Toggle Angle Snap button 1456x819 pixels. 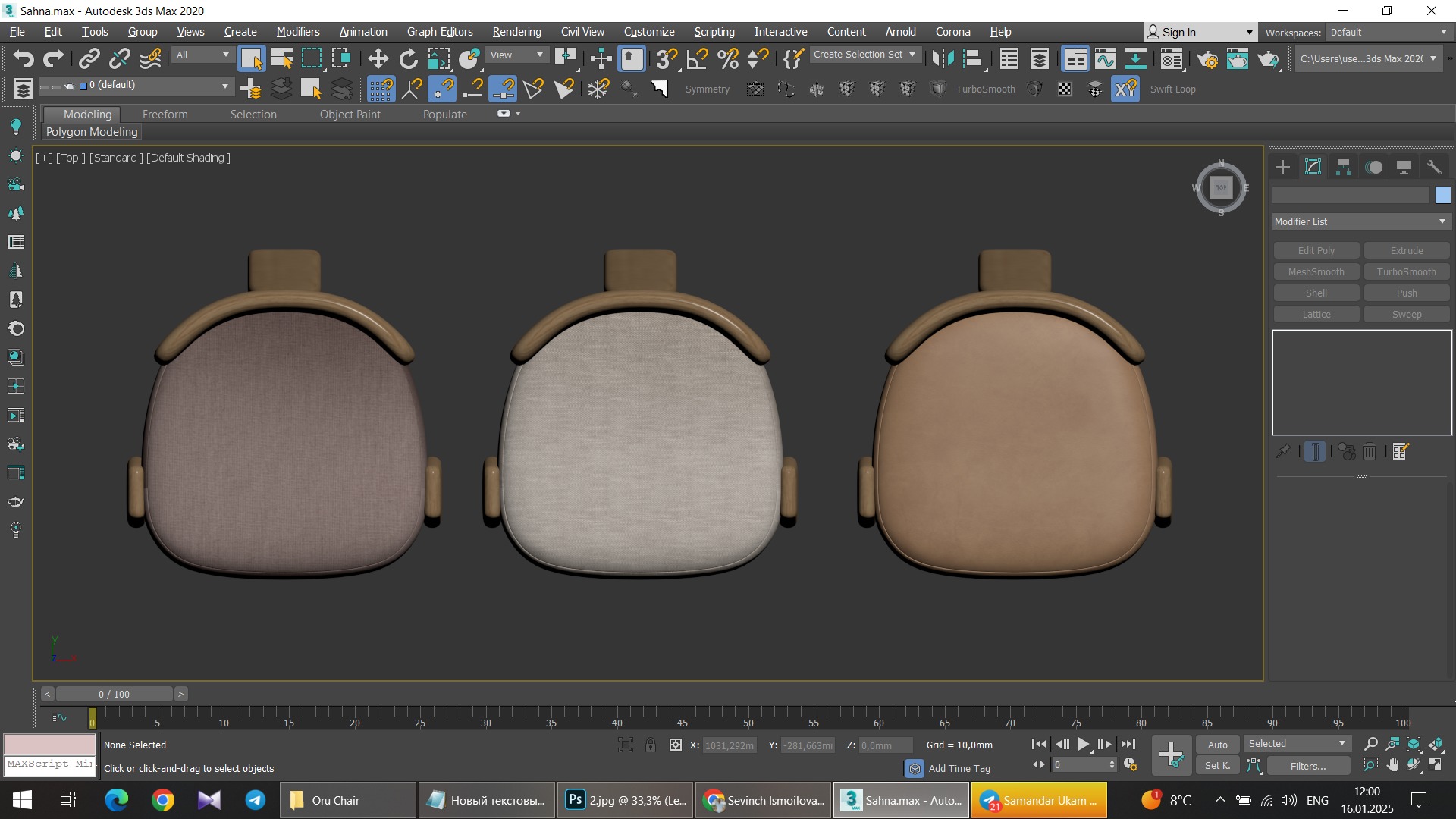697,58
